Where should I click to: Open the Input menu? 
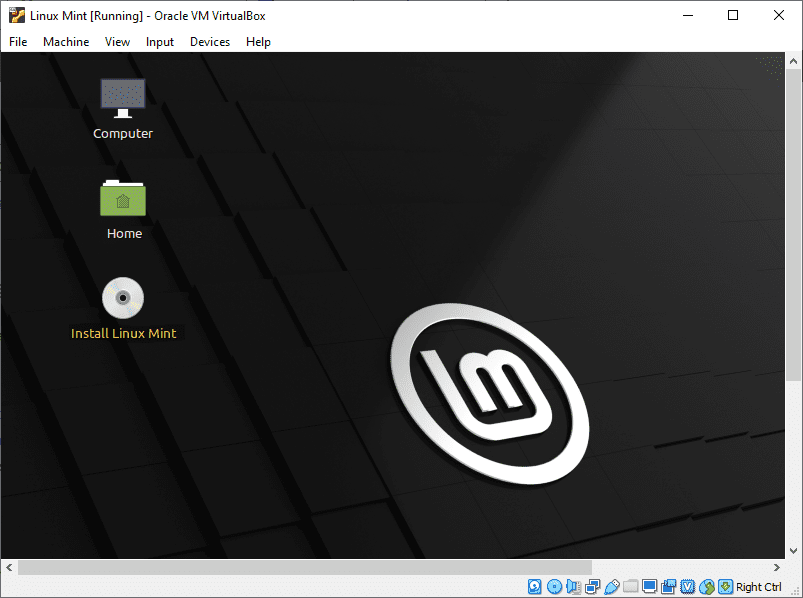160,42
